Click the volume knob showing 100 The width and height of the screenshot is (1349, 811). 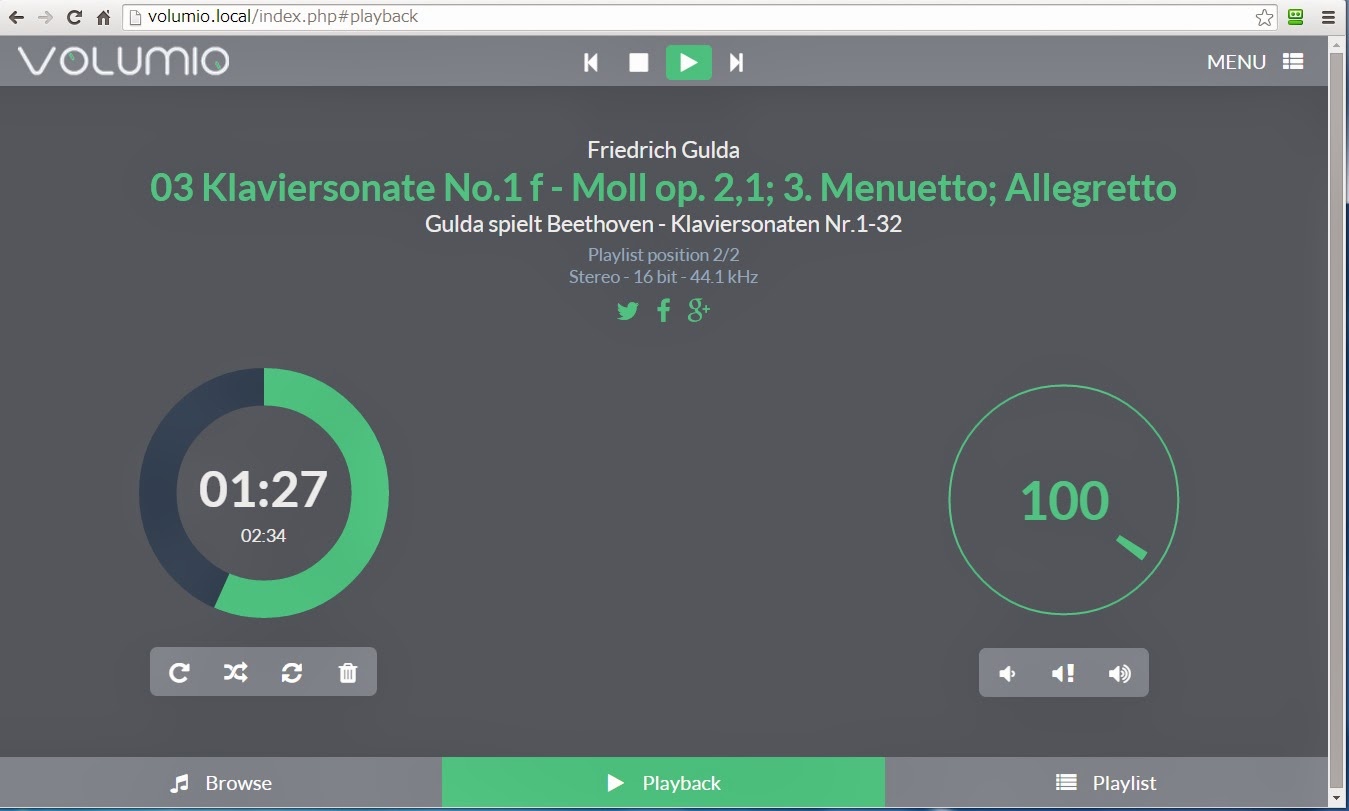[x=1064, y=500]
